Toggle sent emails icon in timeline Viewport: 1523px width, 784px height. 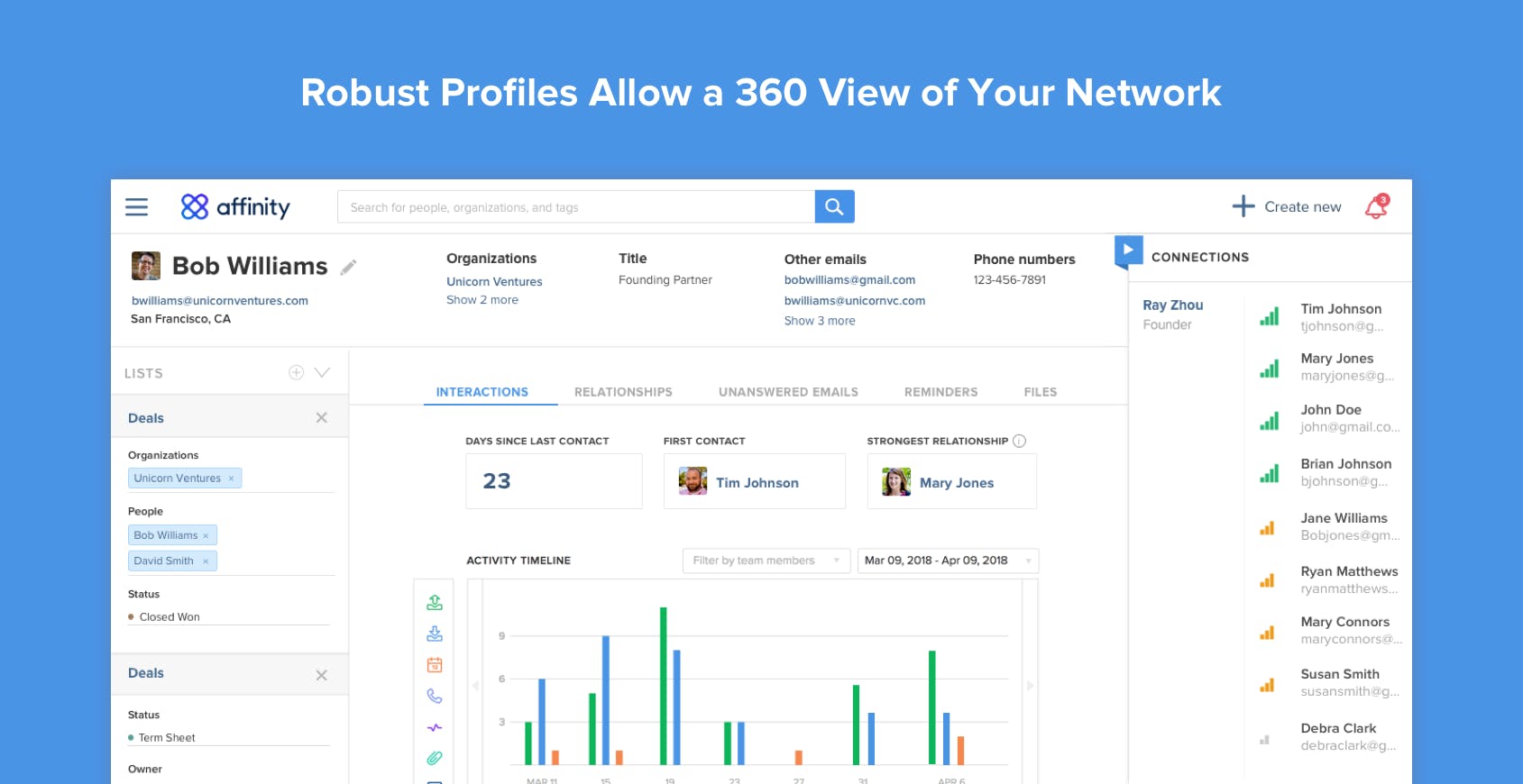point(435,603)
